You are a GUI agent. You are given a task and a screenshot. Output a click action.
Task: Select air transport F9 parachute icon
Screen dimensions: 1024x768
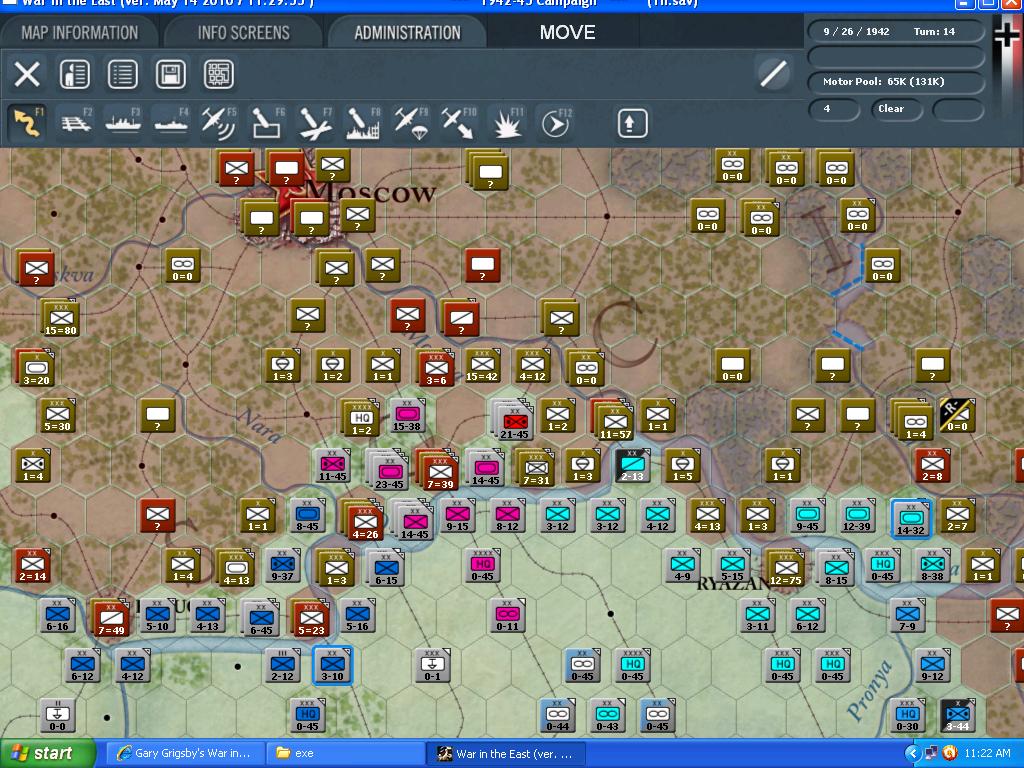click(410, 123)
